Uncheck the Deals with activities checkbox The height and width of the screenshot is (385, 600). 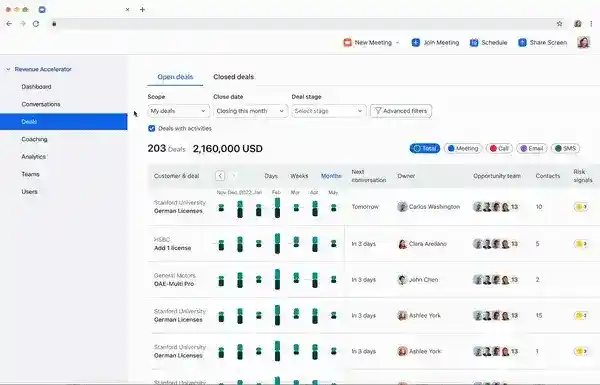[x=152, y=128]
